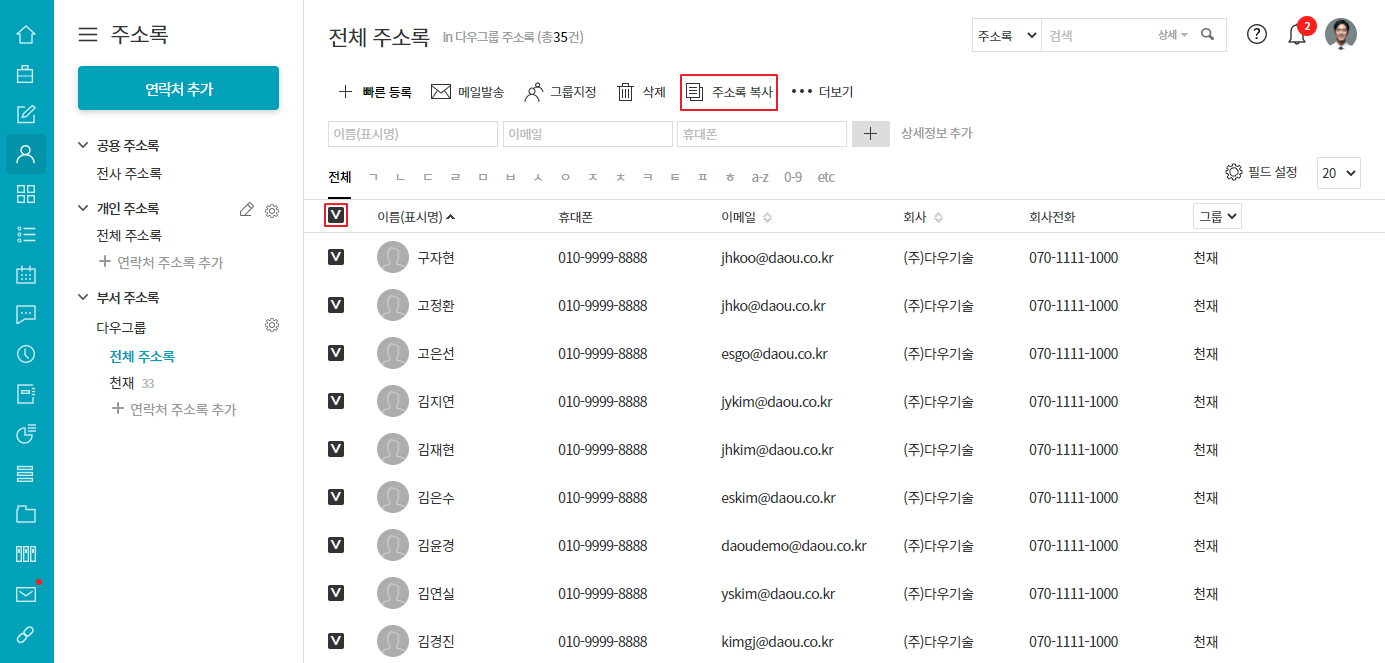The height and width of the screenshot is (663, 1385).
Task: Open the 20 rows-per-page dropdown
Action: click(x=1339, y=173)
